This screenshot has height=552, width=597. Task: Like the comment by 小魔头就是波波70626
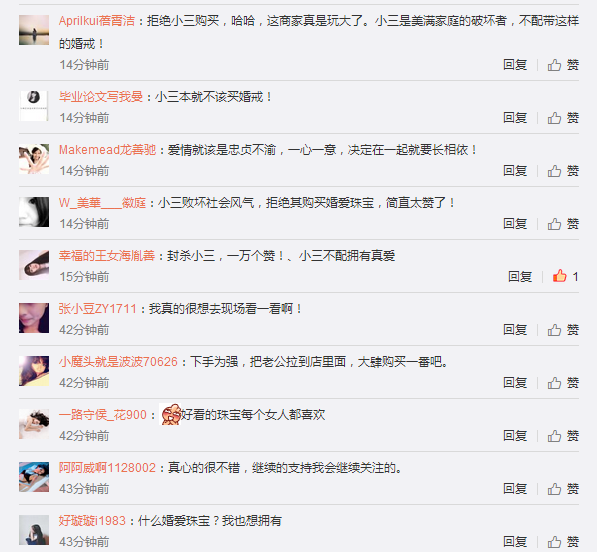[563, 383]
